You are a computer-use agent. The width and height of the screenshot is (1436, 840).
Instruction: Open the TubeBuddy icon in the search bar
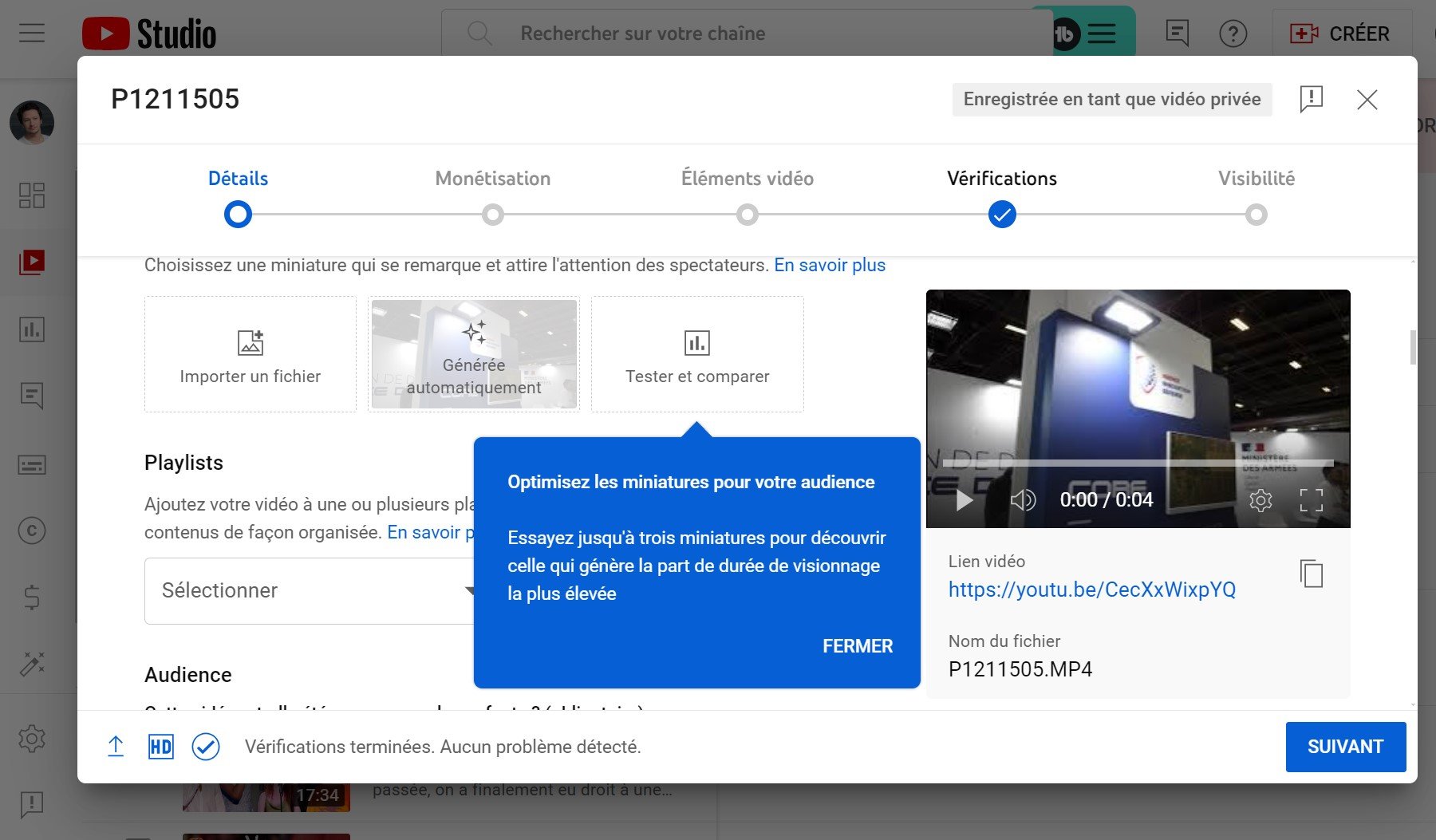1067,34
